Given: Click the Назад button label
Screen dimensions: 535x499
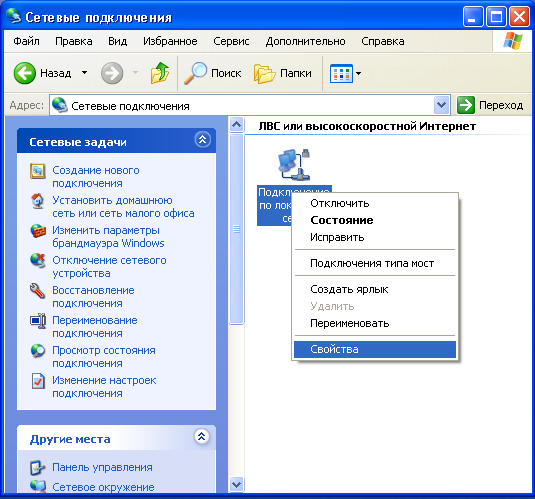Looking at the screenshot, I should (56, 73).
